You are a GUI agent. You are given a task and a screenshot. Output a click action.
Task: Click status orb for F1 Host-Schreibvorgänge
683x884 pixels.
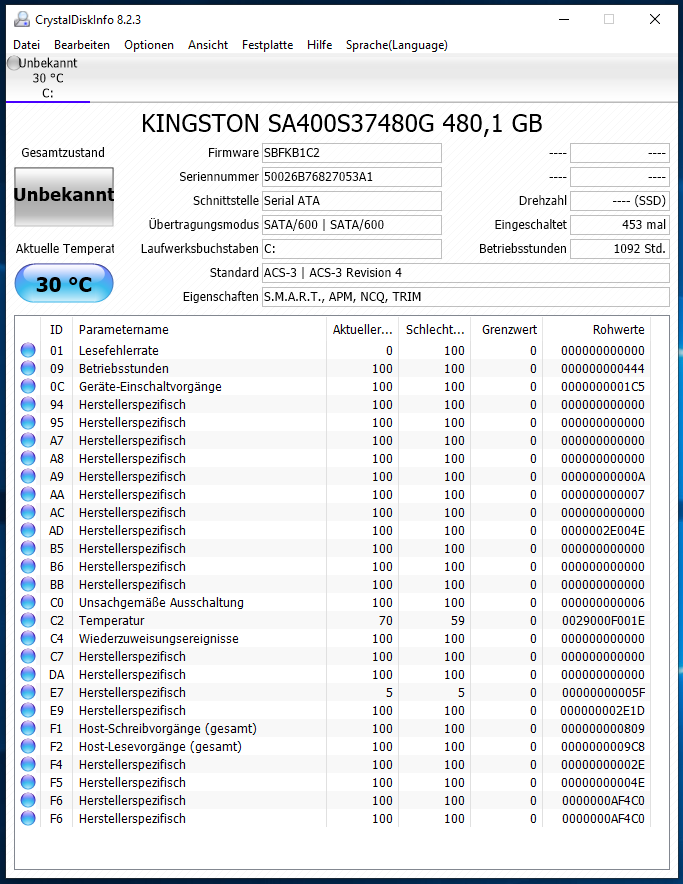[x=28, y=728]
